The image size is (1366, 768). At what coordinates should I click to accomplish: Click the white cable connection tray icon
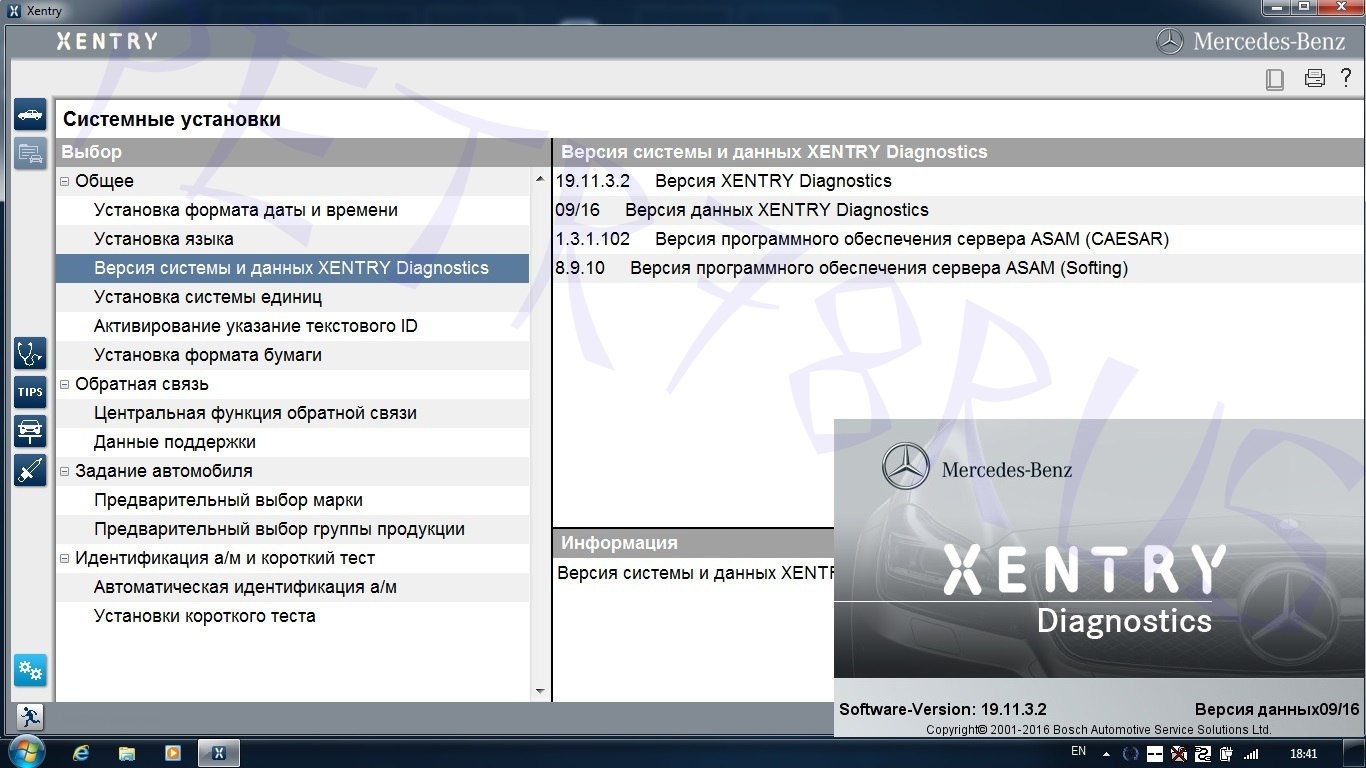pos(1203,754)
